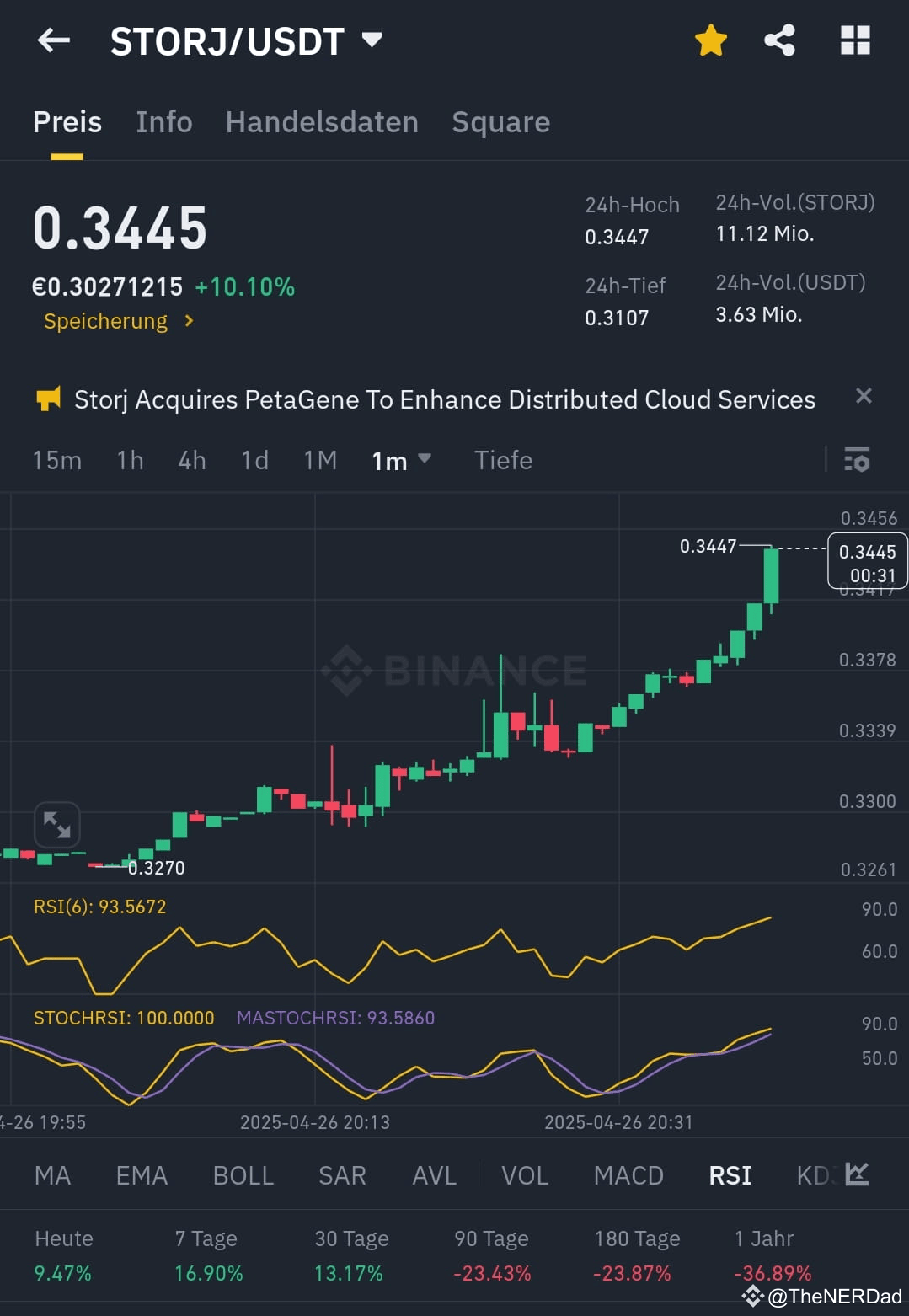Select the 4h timeframe
Image resolution: width=909 pixels, height=1316 pixels.
192,461
